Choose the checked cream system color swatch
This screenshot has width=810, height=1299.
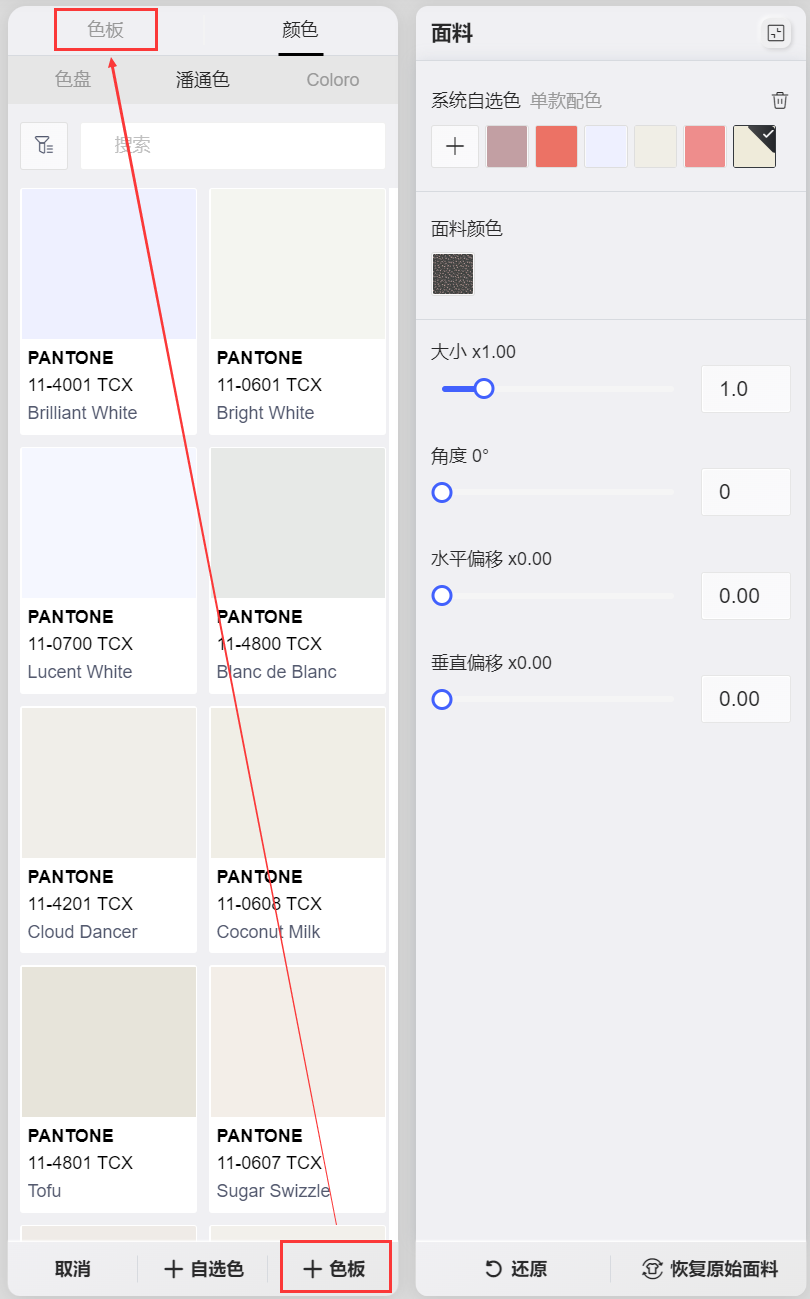point(754,146)
